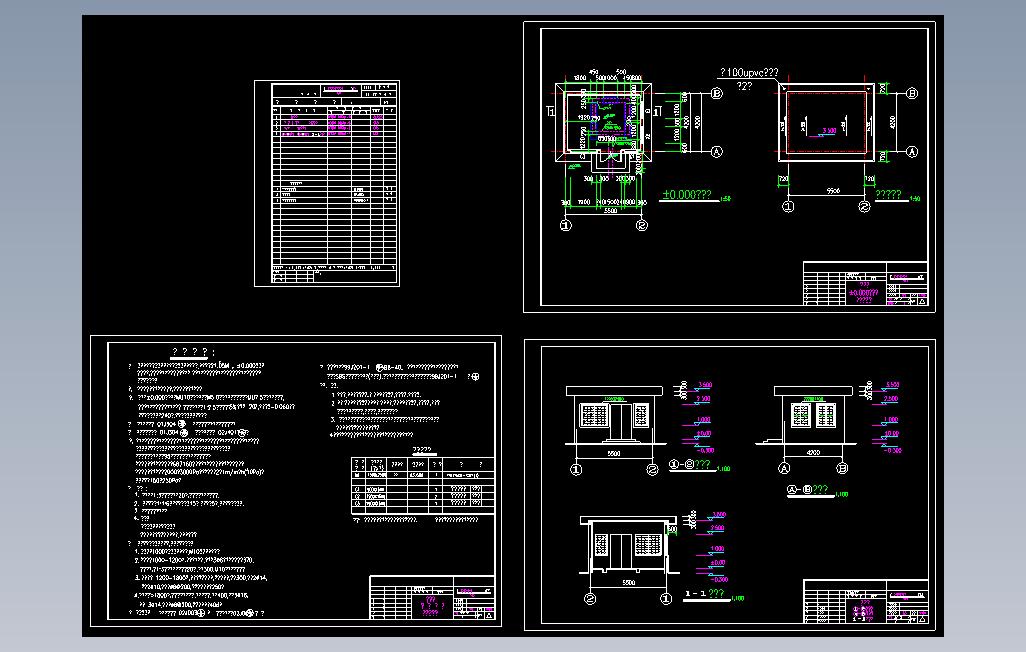Select axis bubble 1 under section 1-1

[666, 598]
